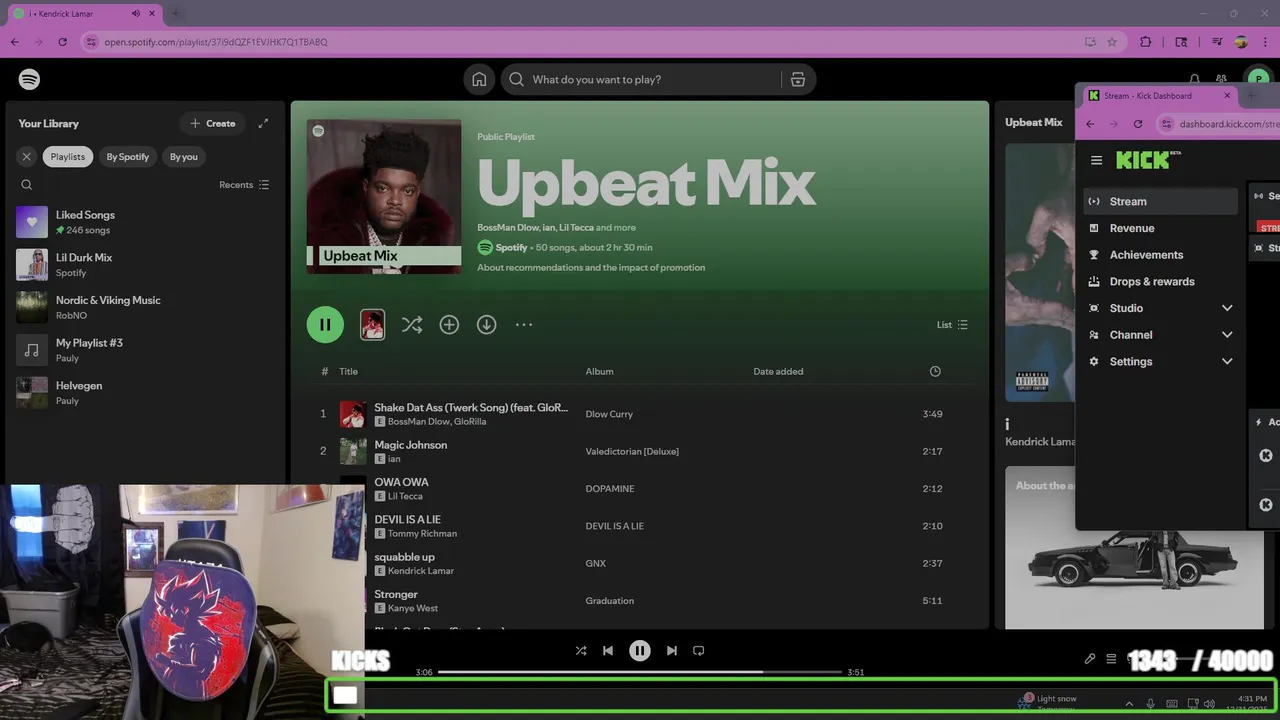Open the Recents sort dropdown
The image size is (1280, 720).
click(x=244, y=185)
